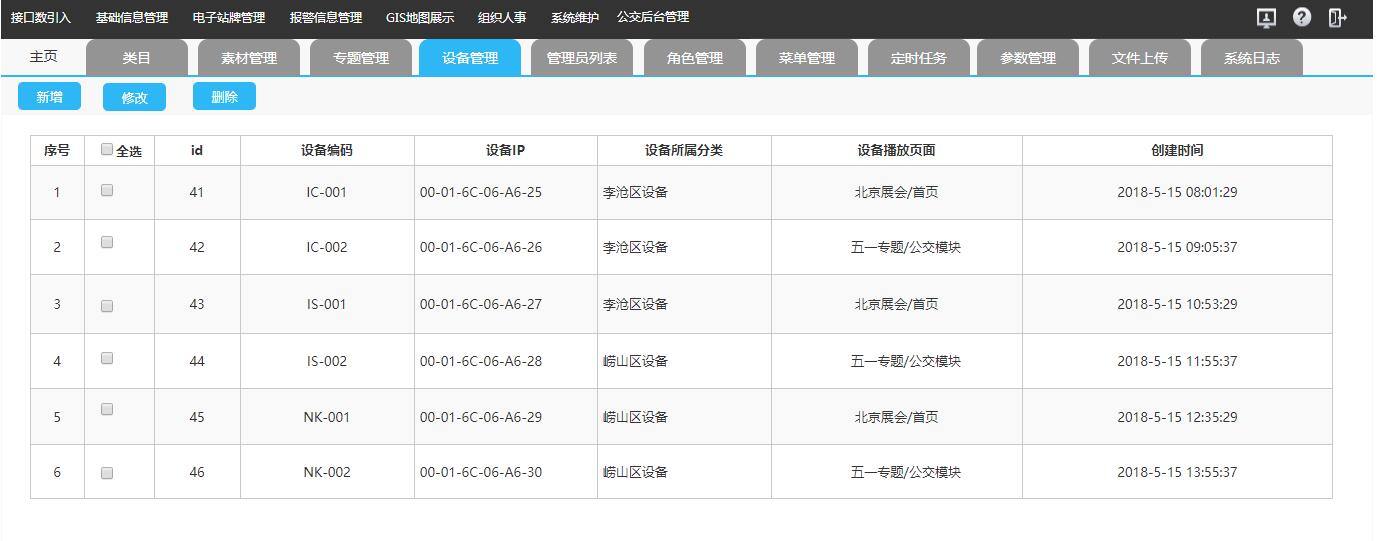The height and width of the screenshot is (541, 1377).
Task: Switch to the 主页 tab
Action: pos(44,58)
